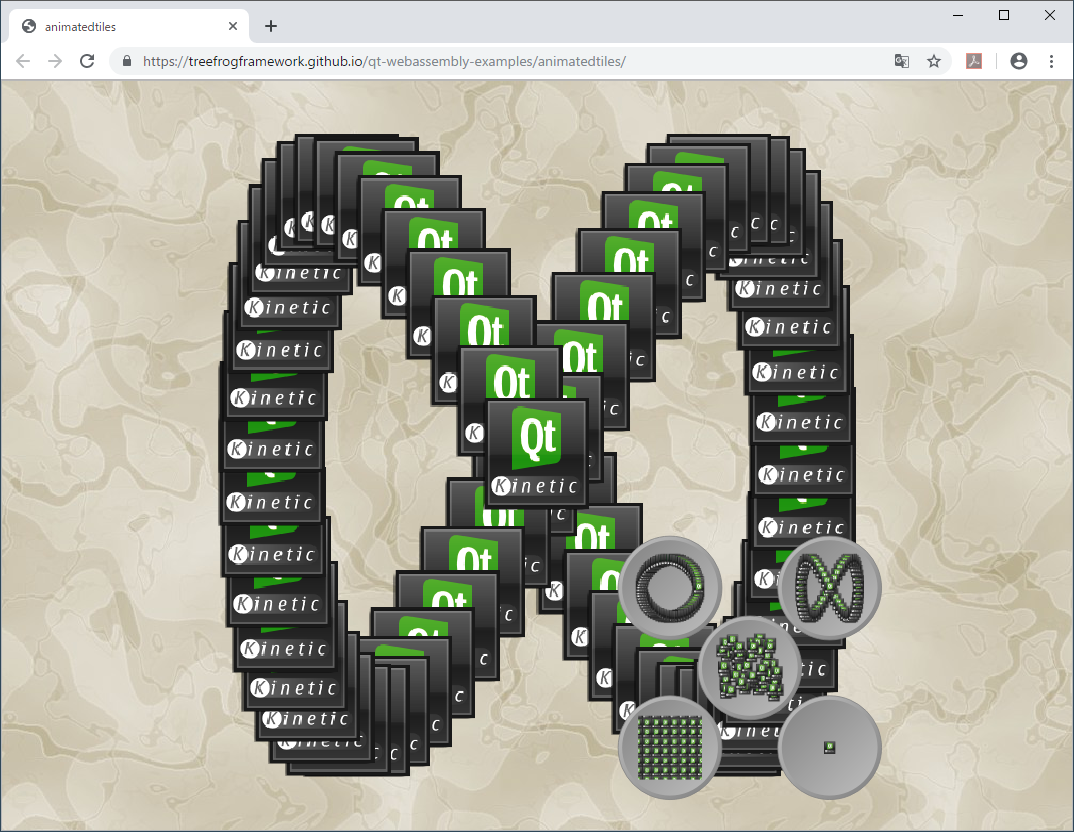Click the Google Translate icon in the address bar
This screenshot has height=832, width=1074.
(901, 61)
